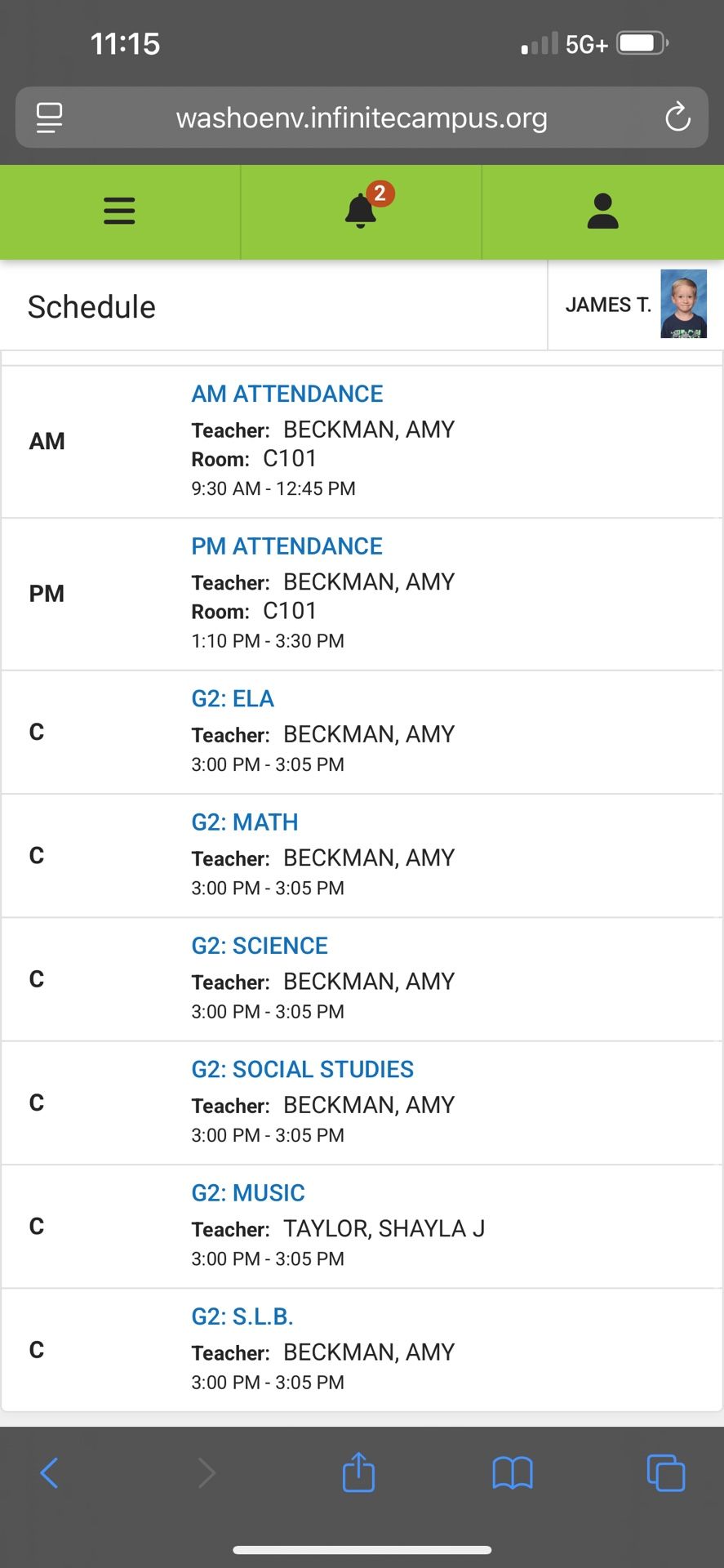724x1568 pixels.
Task: Tap the student photo thumbnail
Action: coord(683,304)
